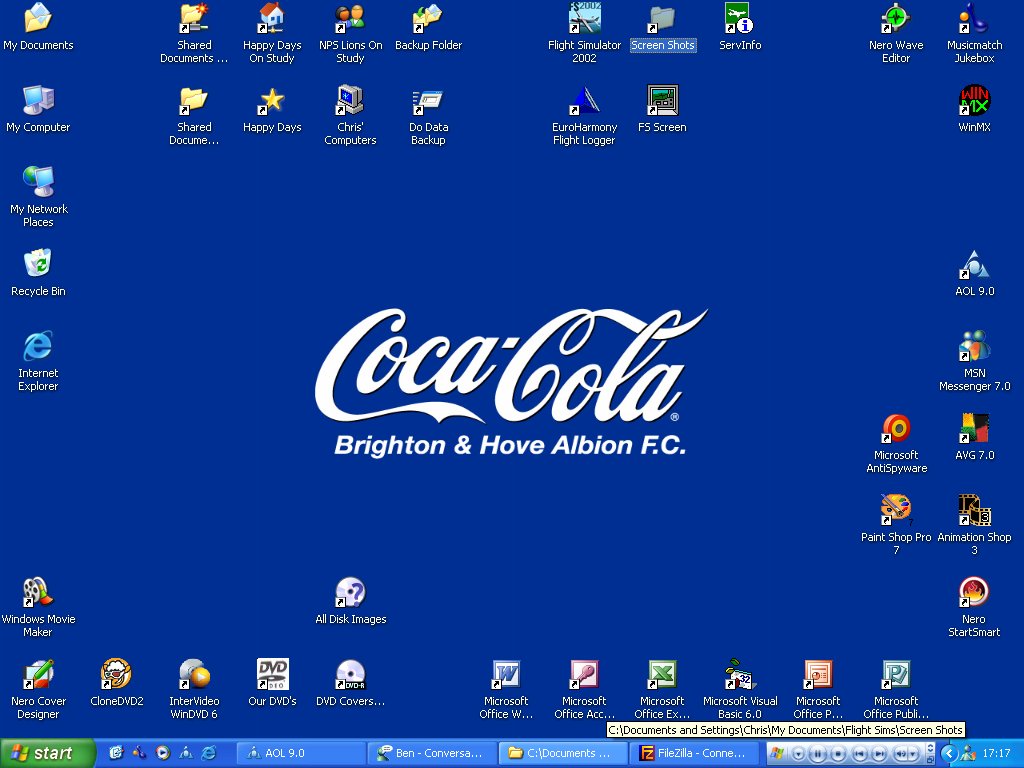Launch Internet Explorer from Quick Launch

click(209, 753)
